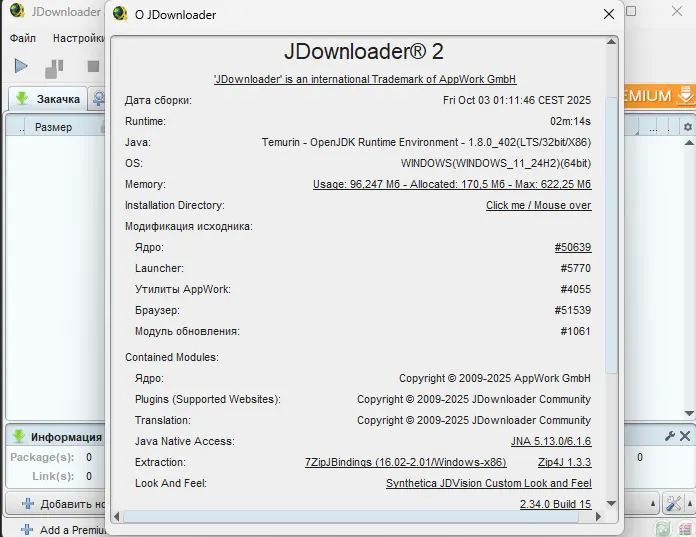Click the Pause downloads icon
The width and height of the screenshot is (696, 537).
click(54, 67)
